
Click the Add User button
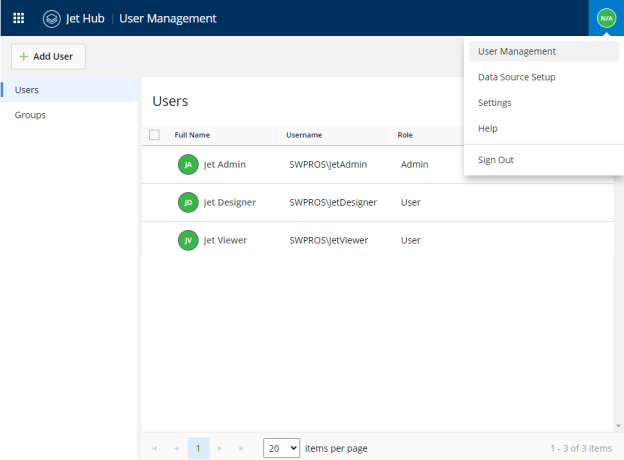(x=48, y=57)
